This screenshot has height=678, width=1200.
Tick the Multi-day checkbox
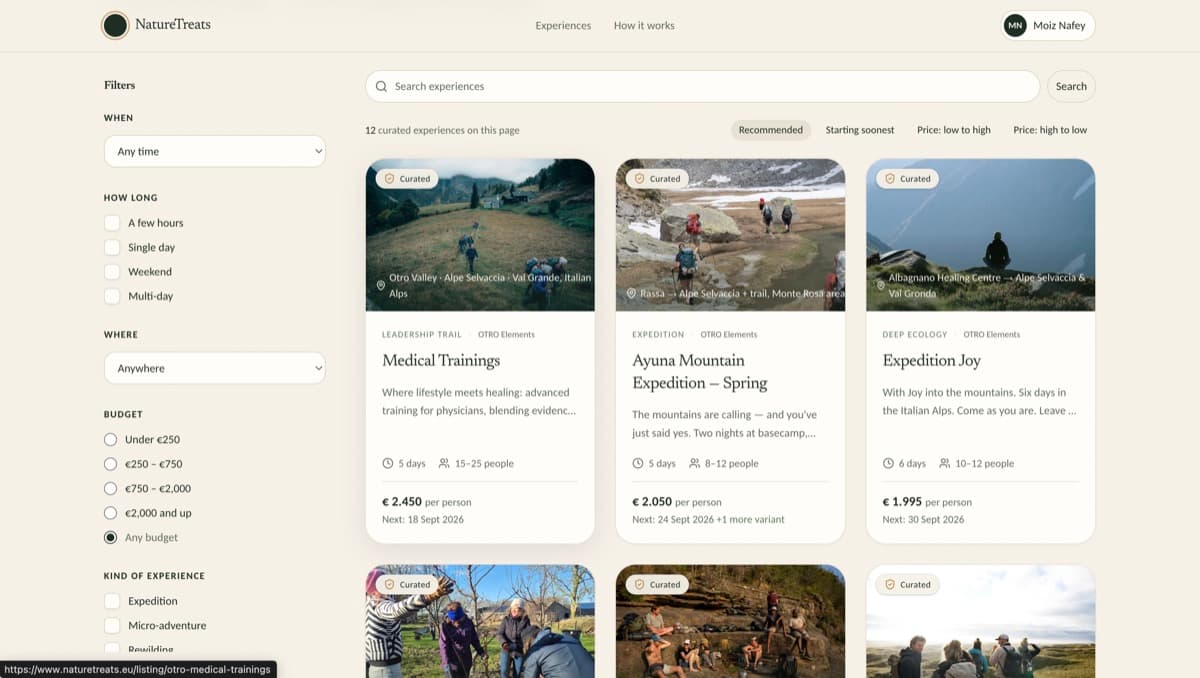[112, 296]
